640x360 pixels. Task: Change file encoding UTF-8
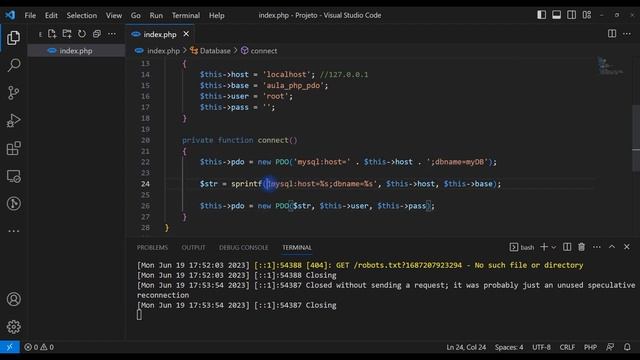coord(541,347)
